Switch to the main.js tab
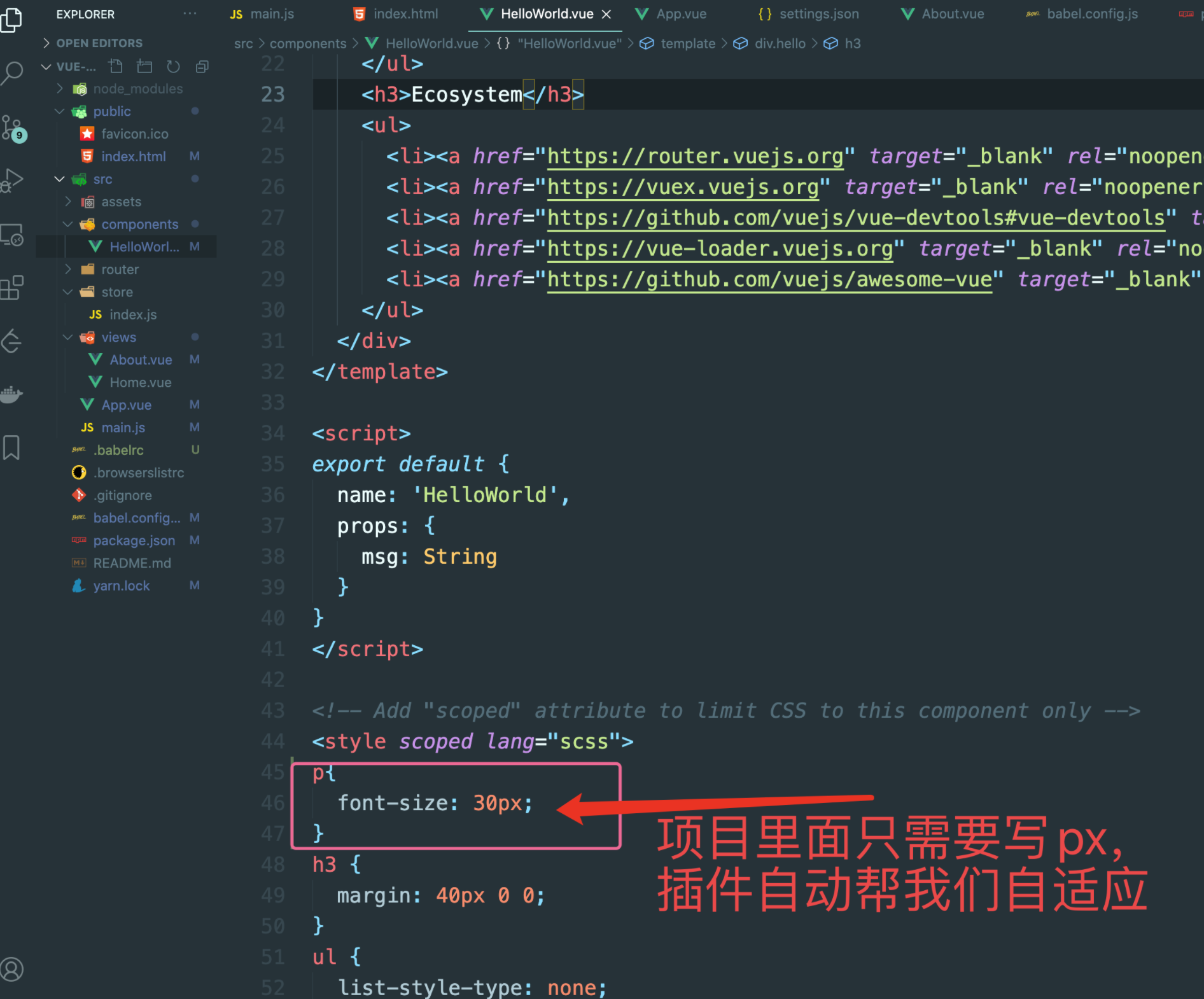The width and height of the screenshot is (1204, 999). [x=262, y=14]
